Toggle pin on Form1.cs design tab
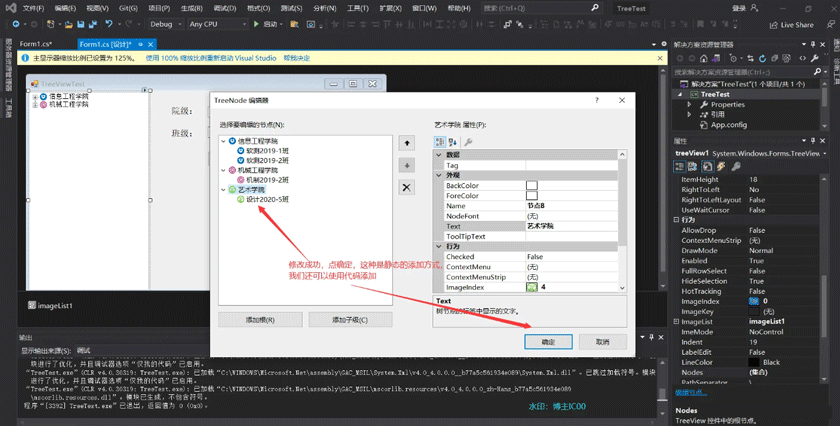This screenshot has width=840, height=426. pos(140,44)
